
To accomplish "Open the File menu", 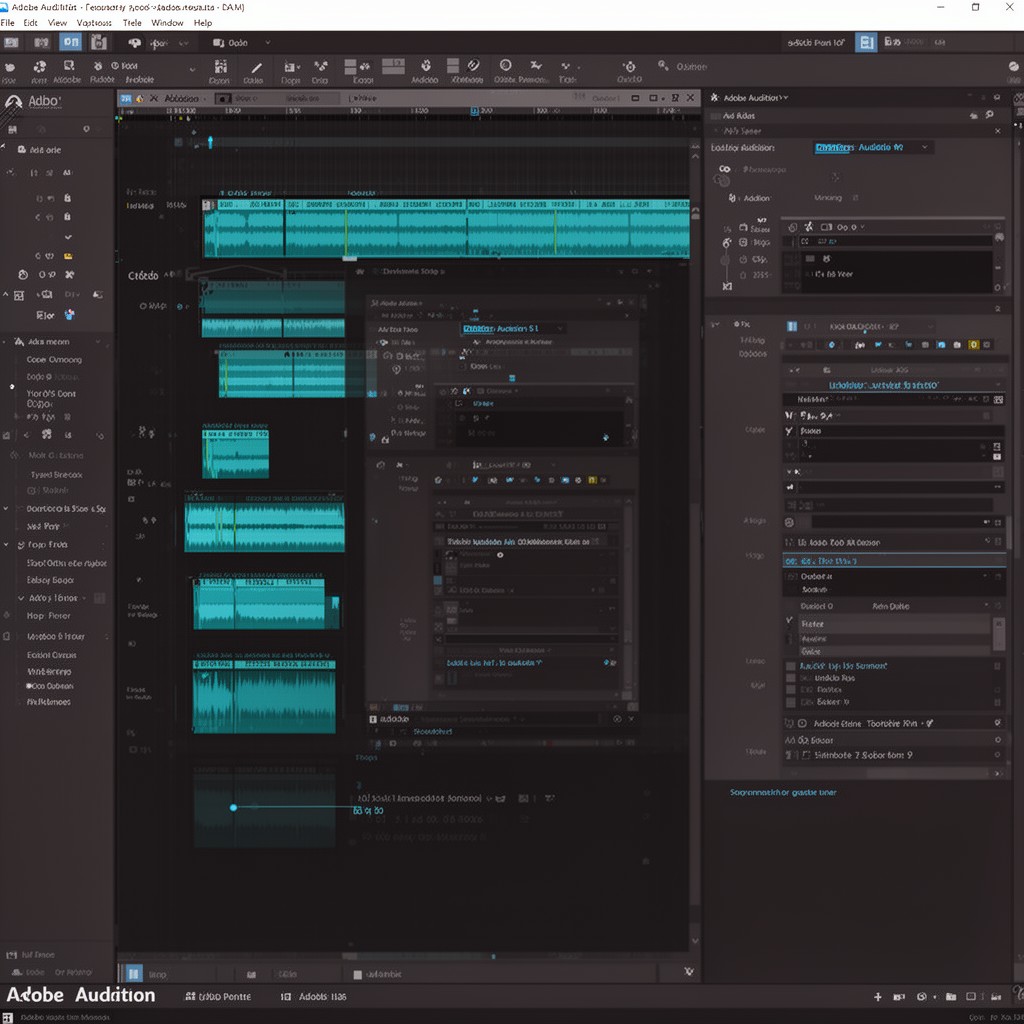I will point(7,22).
